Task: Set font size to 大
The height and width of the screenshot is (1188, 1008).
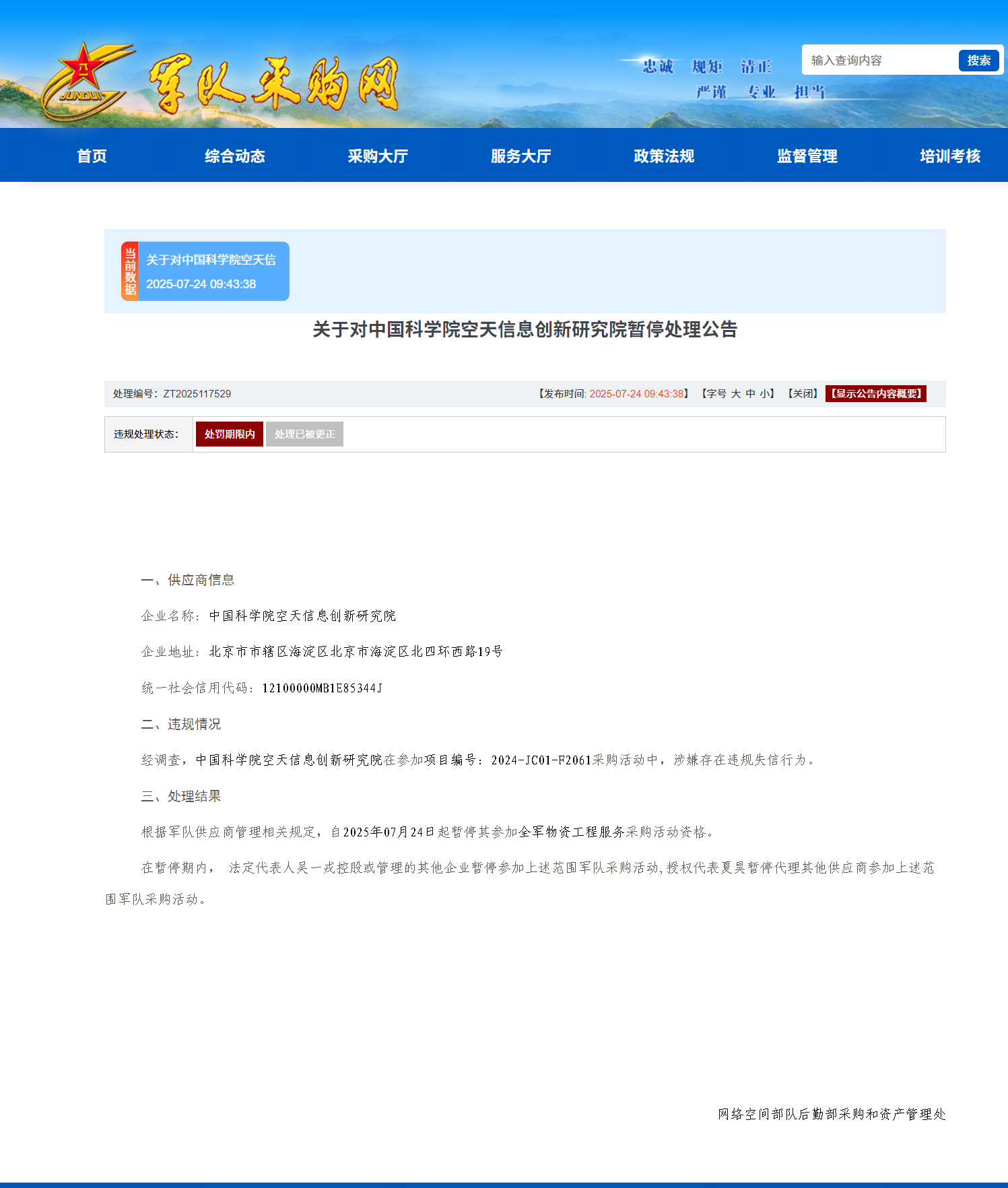Action: [x=736, y=394]
